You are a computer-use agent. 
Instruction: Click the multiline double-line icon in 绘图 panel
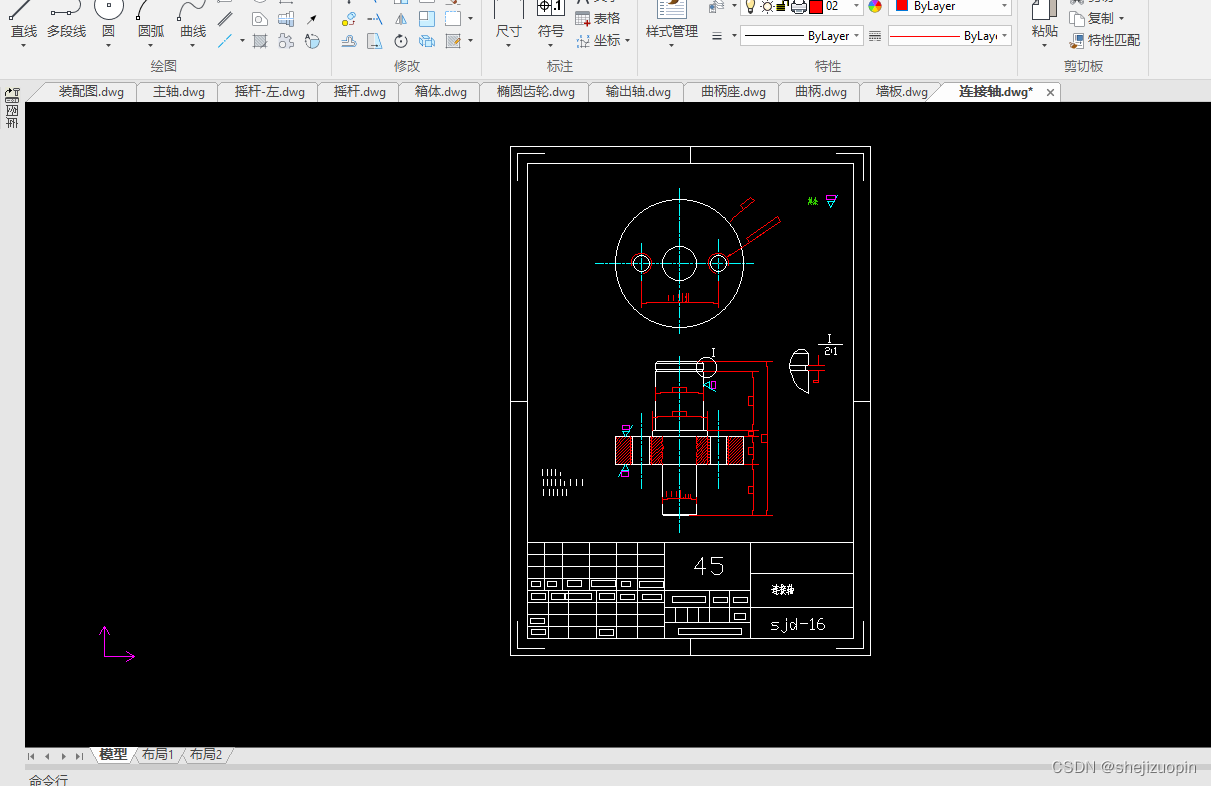pos(226,19)
